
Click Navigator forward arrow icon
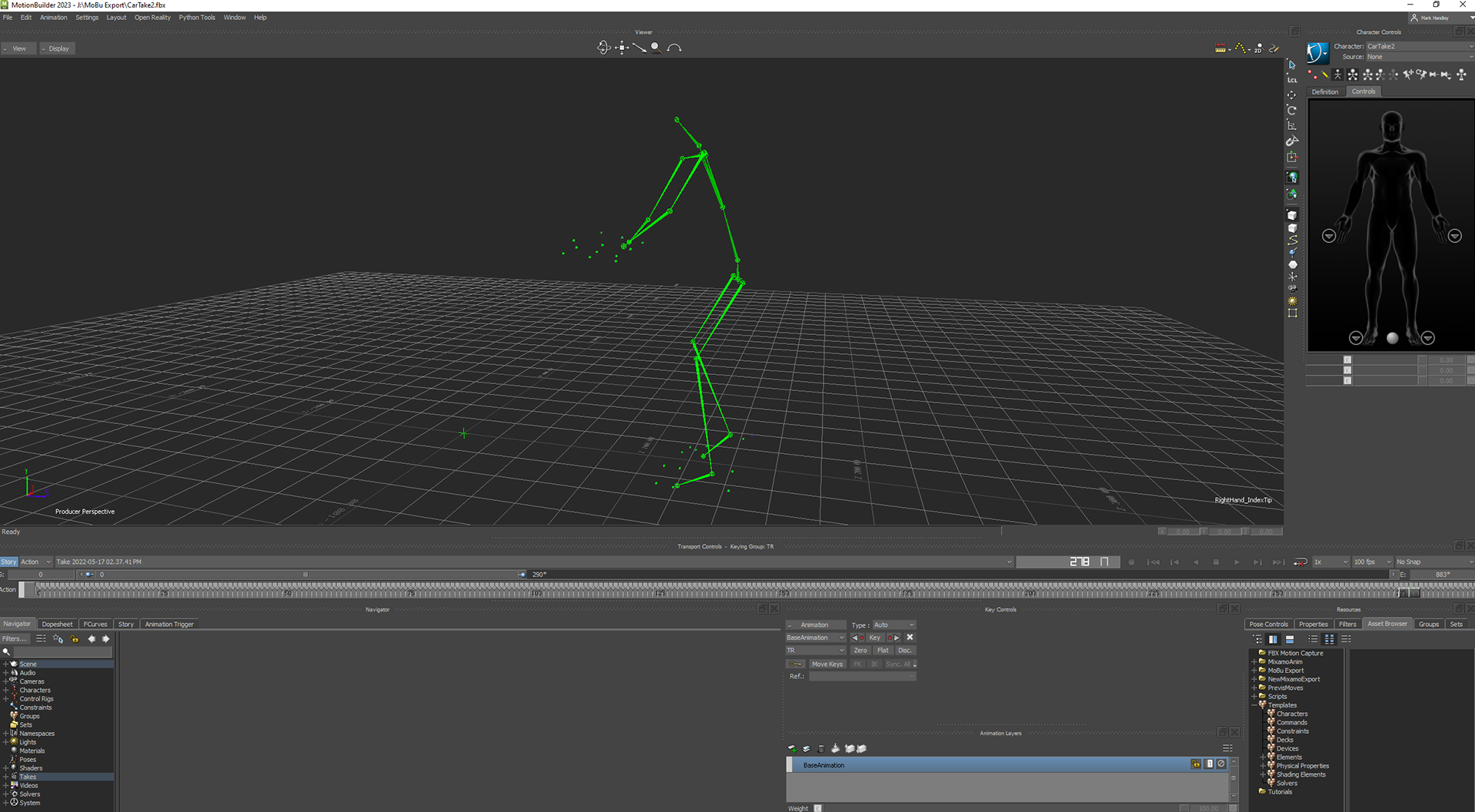(106, 639)
